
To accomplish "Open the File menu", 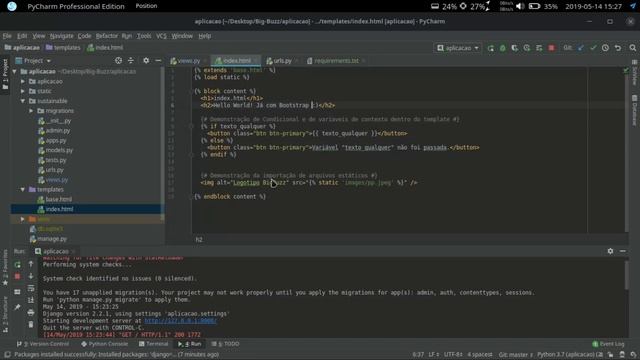I will (7, 36).
